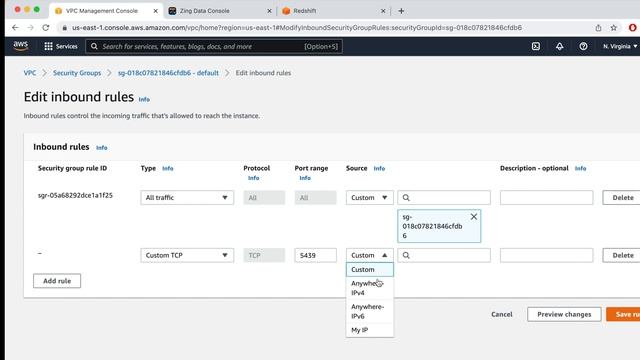Open Info link beside Inbound rules heading
Screen dimensions: 640x360
click(x=102, y=148)
